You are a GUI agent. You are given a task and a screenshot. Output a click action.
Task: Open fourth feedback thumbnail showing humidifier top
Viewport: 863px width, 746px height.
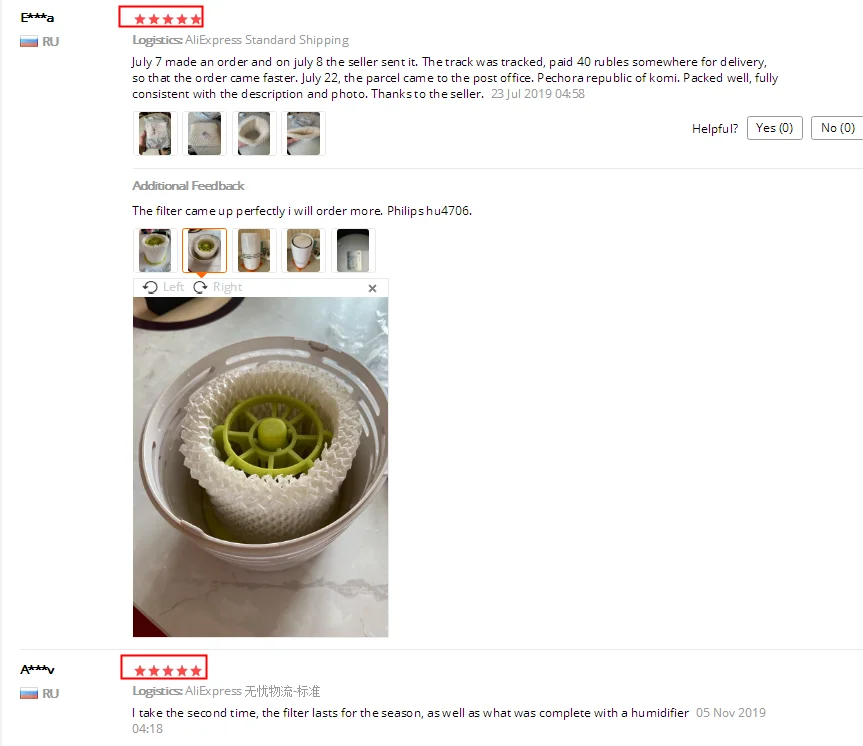pyautogui.click(x=304, y=251)
